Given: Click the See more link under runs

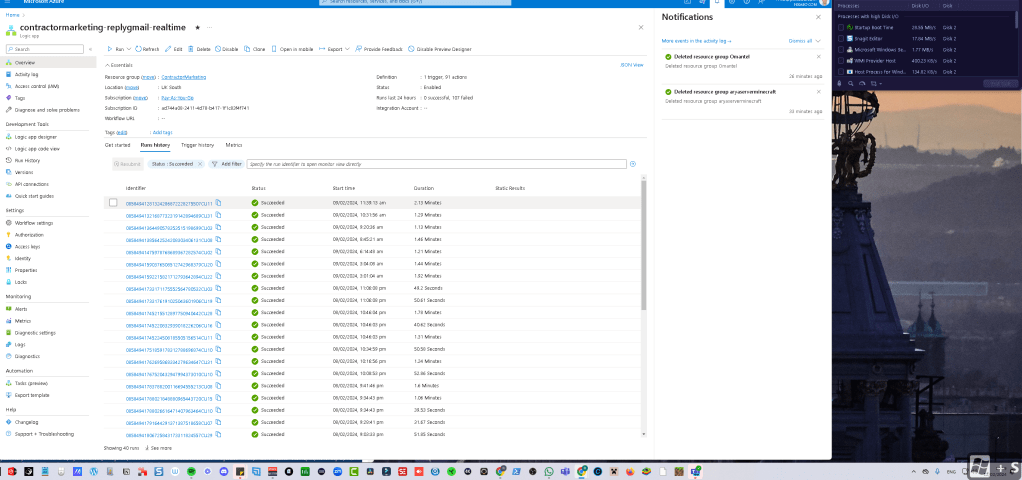Looking at the screenshot, I should 161,448.
